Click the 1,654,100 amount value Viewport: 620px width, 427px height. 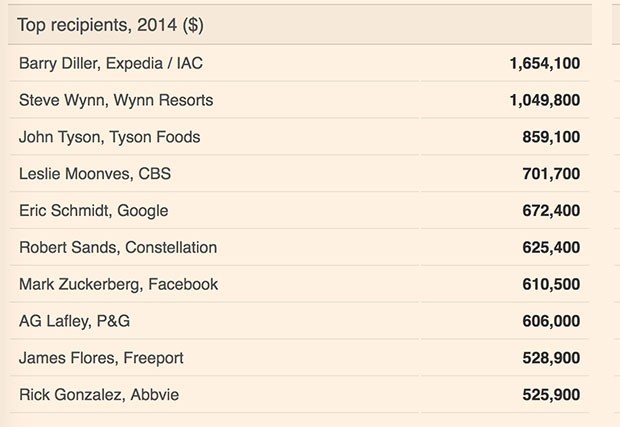(x=545, y=64)
